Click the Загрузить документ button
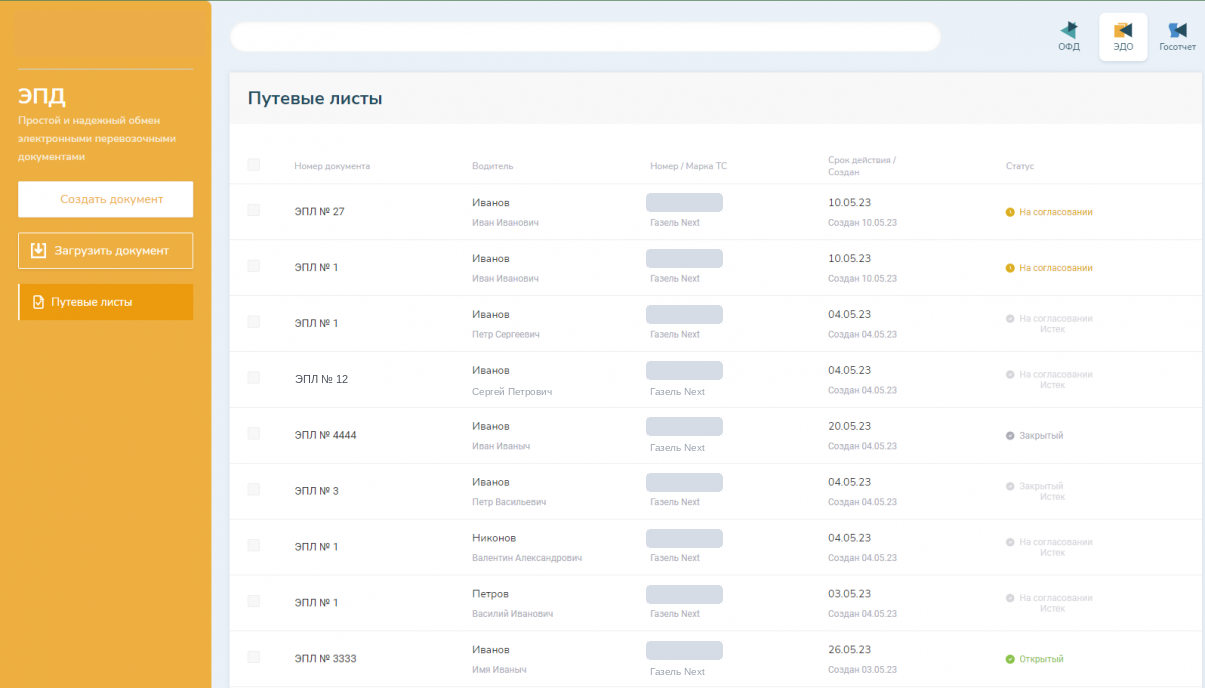Image resolution: width=1205 pixels, height=688 pixels. (106, 250)
